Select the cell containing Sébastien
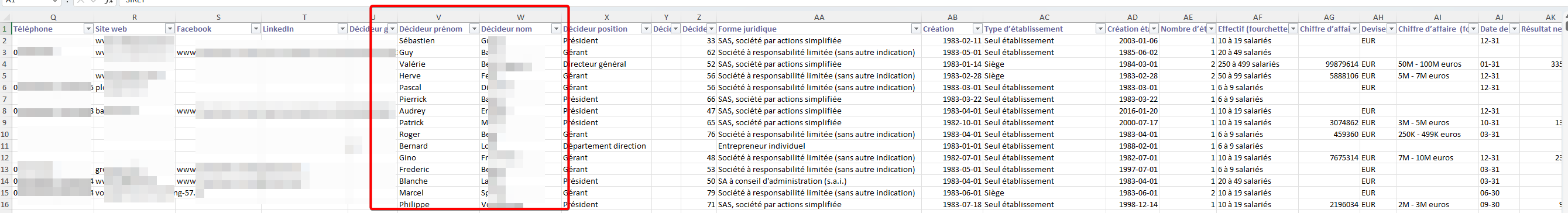Screen dimensions: 1568x213 [x=439, y=41]
